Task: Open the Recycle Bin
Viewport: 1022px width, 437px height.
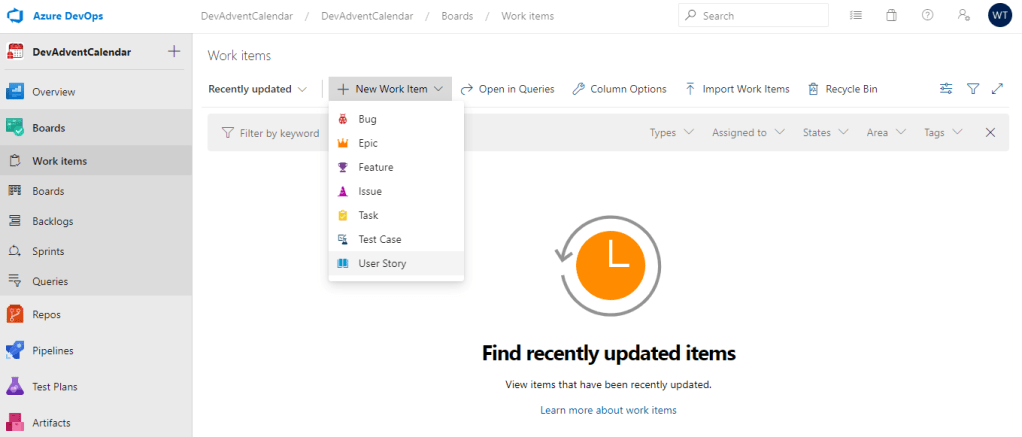Action: tap(842, 89)
